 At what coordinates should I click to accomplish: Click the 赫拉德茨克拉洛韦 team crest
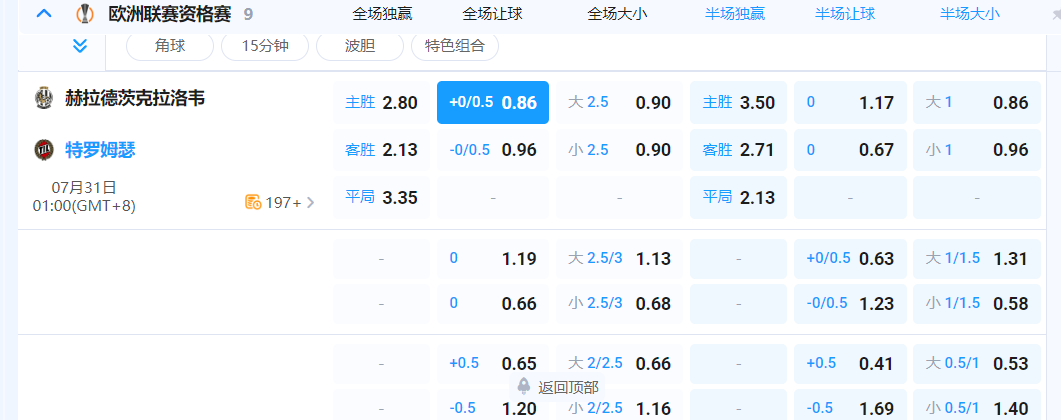(x=44, y=98)
